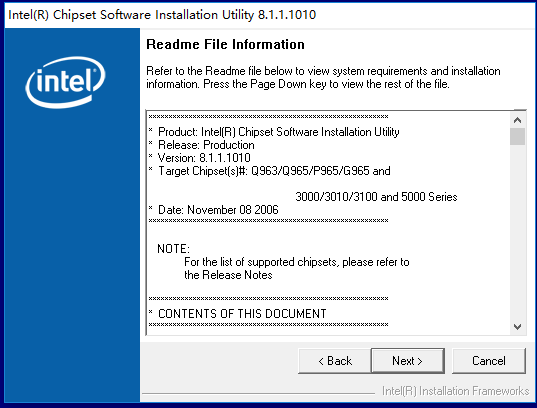
Task: Click the Next button
Action: [x=408, y=361]
